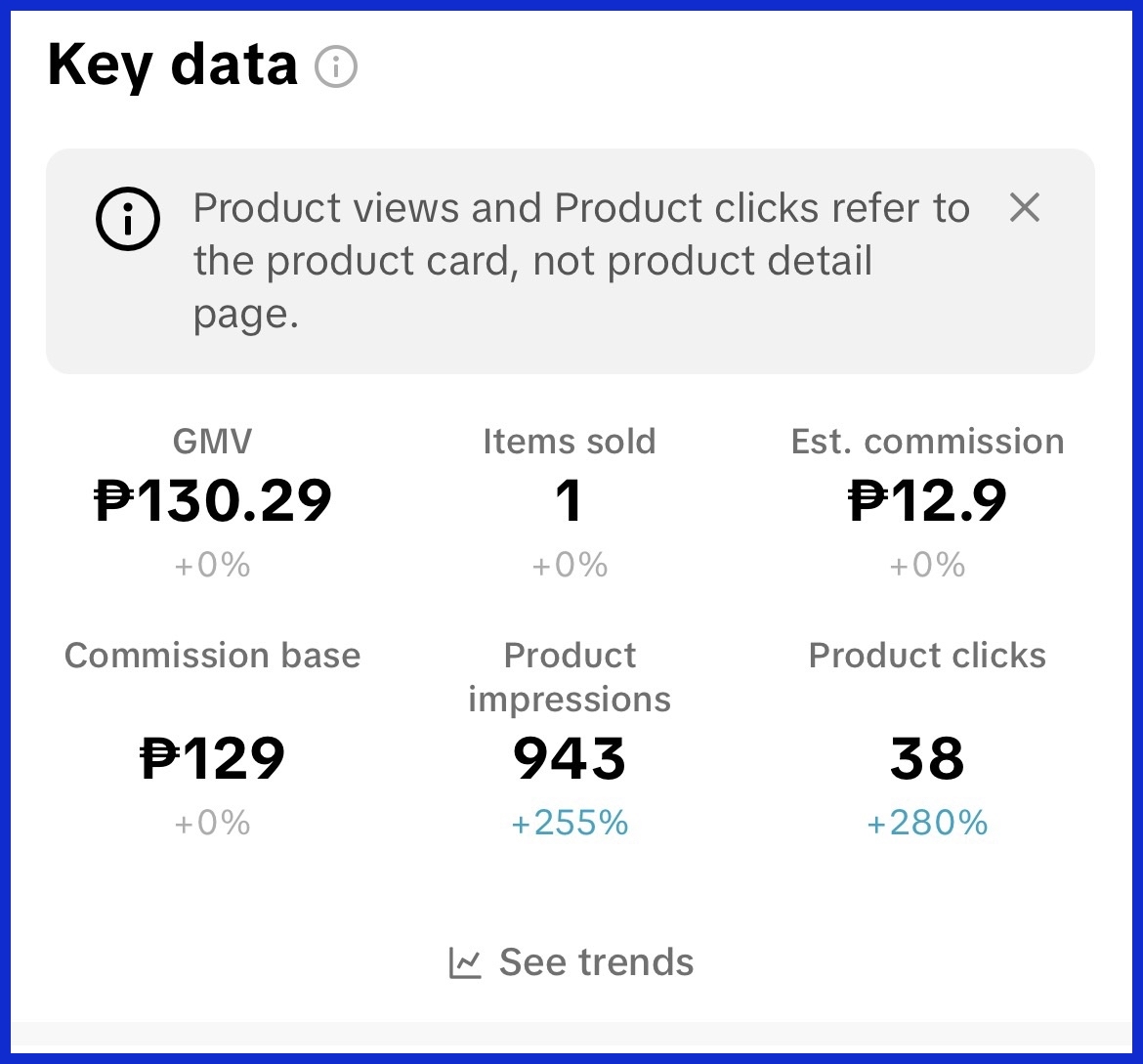Select the Product clicks 38 value
1143x1064 pixels.
927,758
